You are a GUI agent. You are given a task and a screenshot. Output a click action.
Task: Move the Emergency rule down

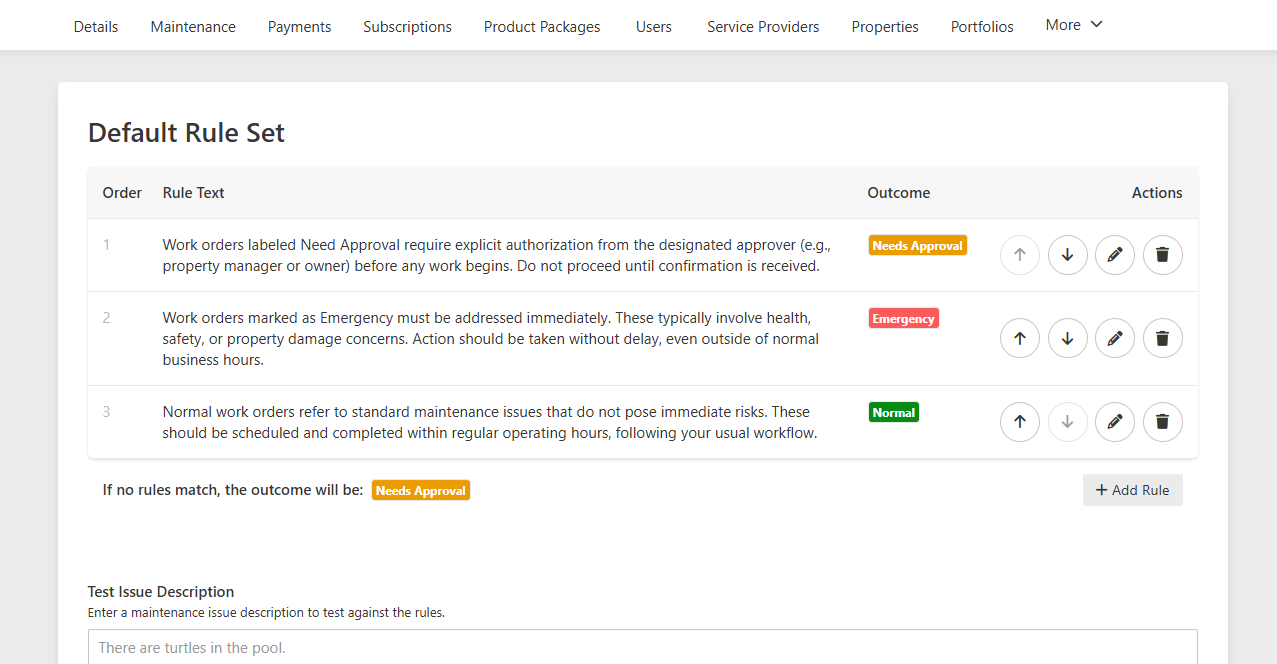pyautogui.click(x=1067, y=338)
